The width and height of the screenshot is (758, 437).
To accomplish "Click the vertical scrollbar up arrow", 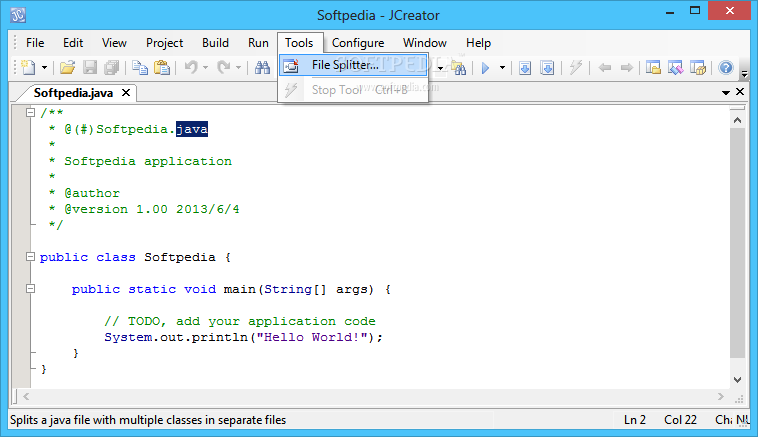I will click(737, 120).
